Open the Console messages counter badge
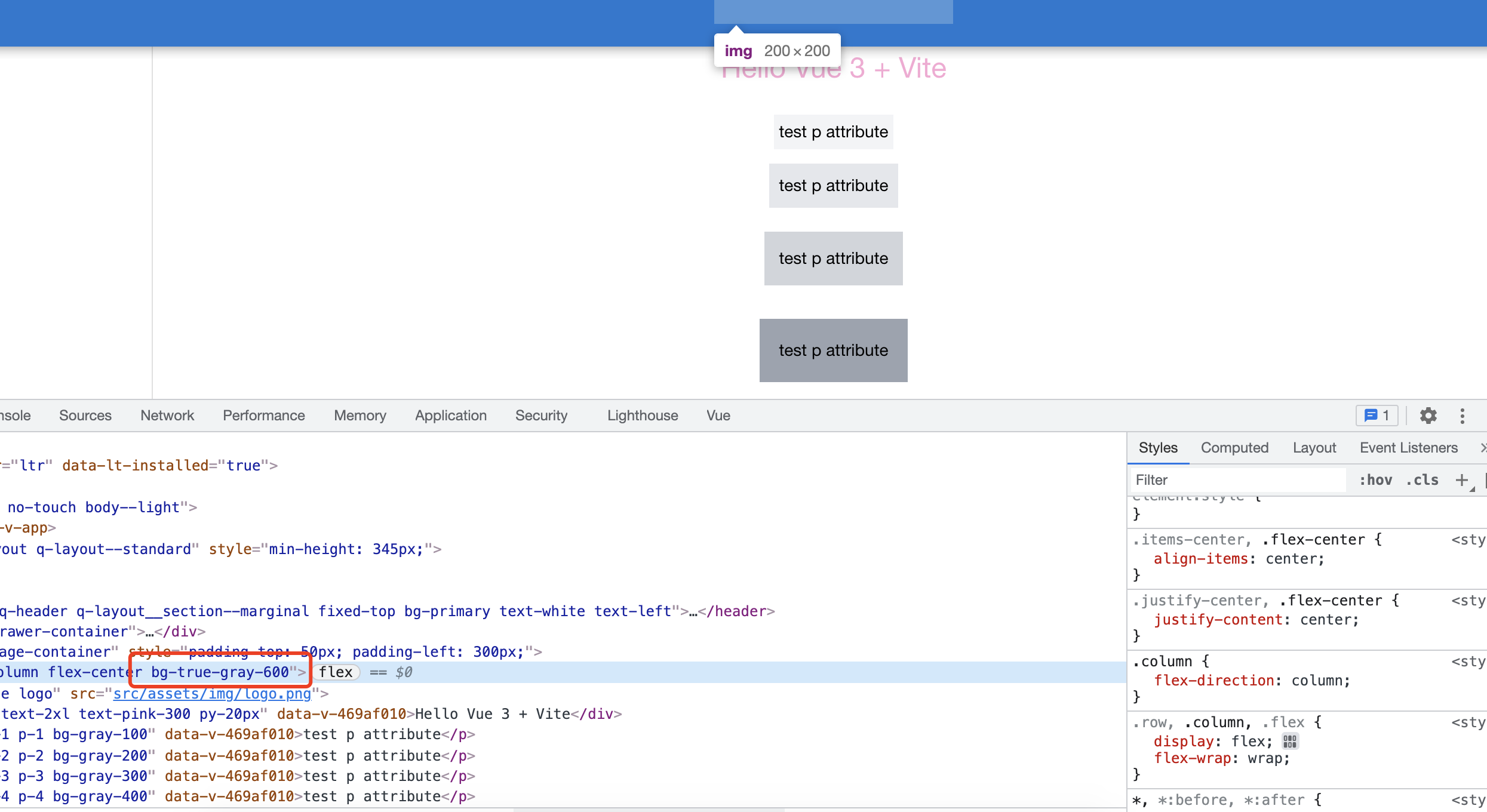Viewport: 1487px width, 812px height. [x=1376, y=416]
